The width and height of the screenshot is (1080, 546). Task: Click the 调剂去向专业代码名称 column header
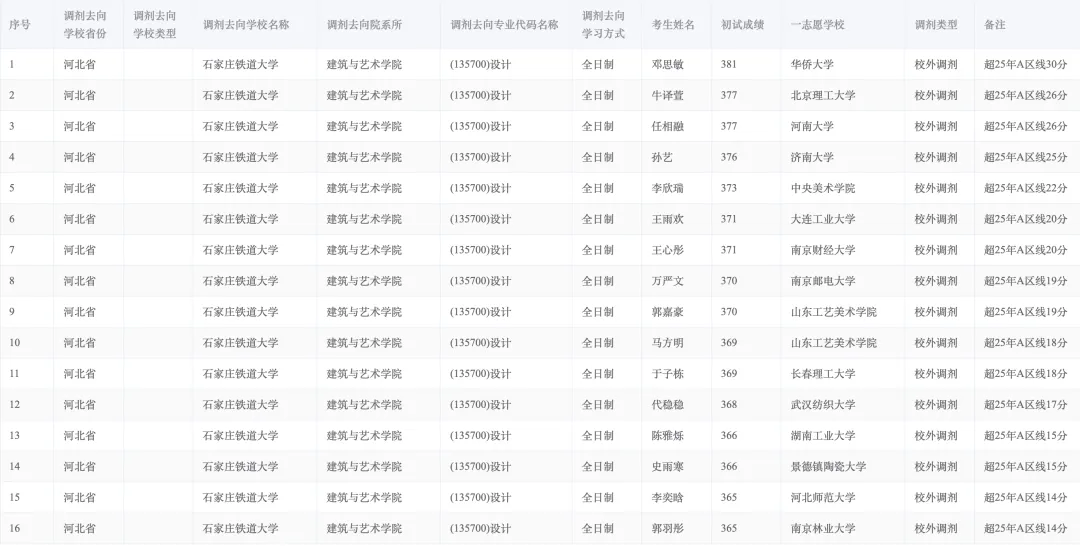[x=504, y=25]
